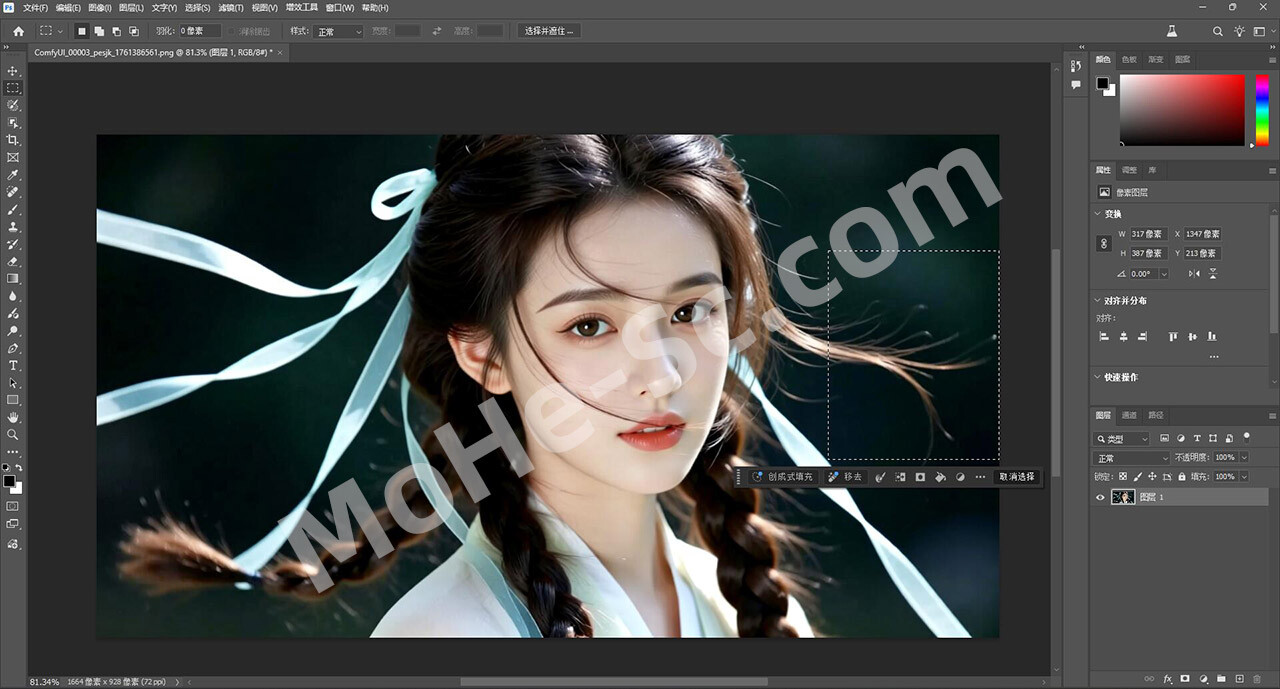The image size is (1280, 689).
Task: Select the Horizontal Type (T) tool
Action: (13, 366)
